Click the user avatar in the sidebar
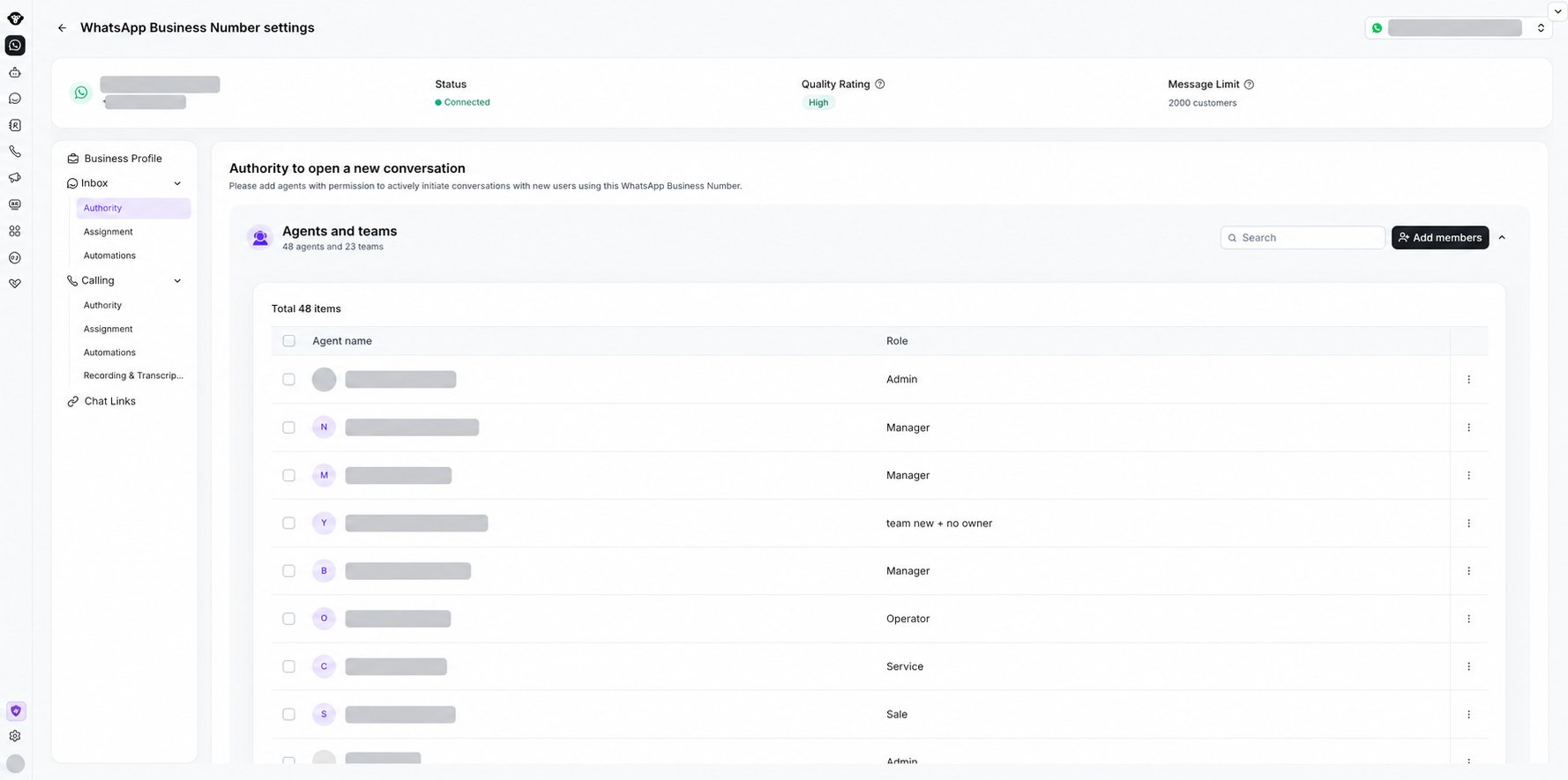 pyautogui.click(x=15, y=764)
